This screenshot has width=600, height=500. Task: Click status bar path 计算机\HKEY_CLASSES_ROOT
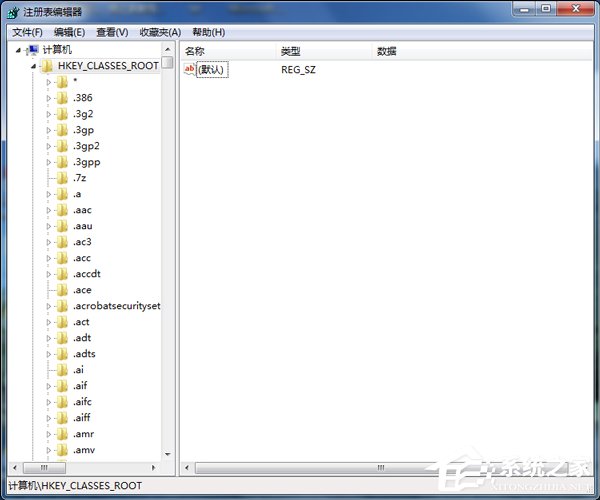75,486
